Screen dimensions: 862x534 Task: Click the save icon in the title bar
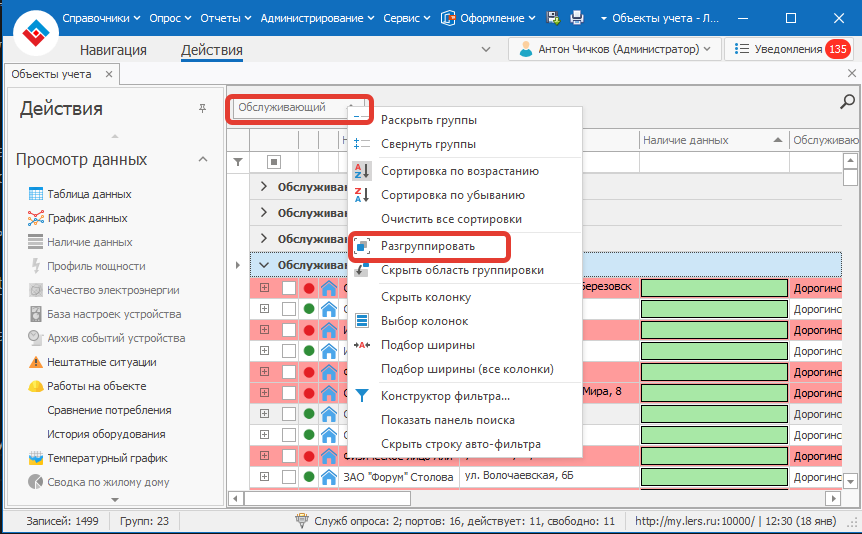coord(553,18)
